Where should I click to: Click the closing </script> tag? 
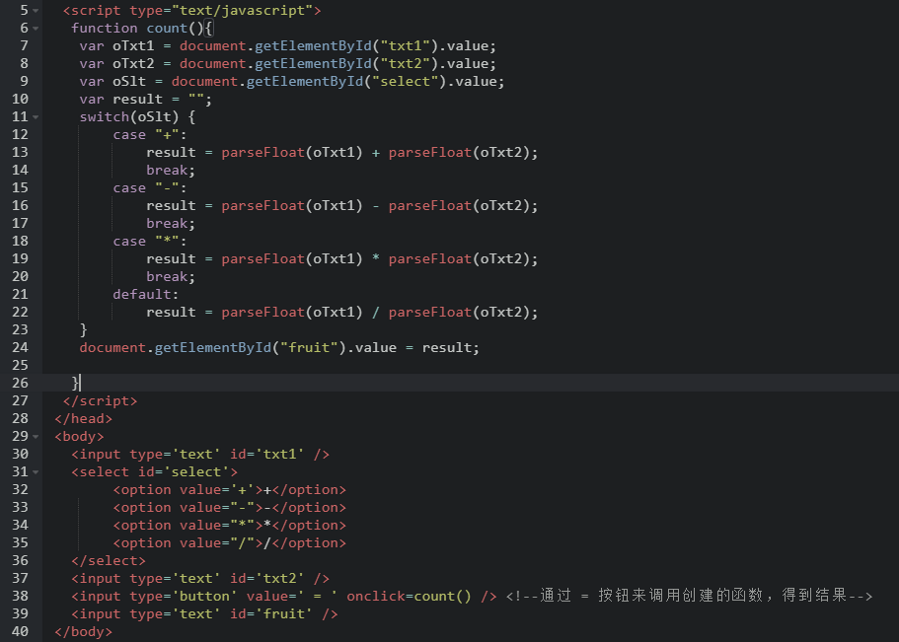pos(100,401)
